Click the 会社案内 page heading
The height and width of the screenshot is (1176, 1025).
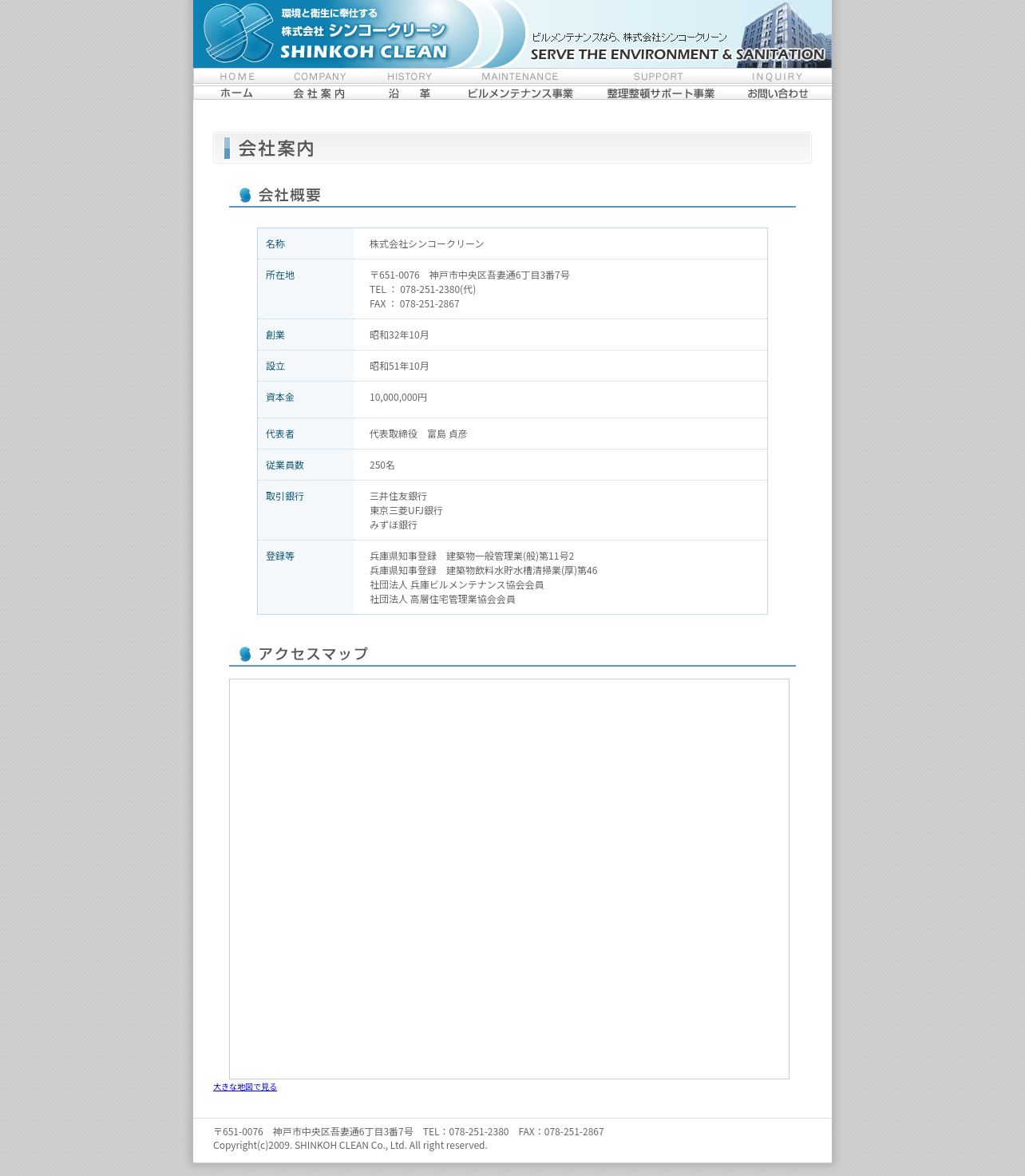[276, 148]
